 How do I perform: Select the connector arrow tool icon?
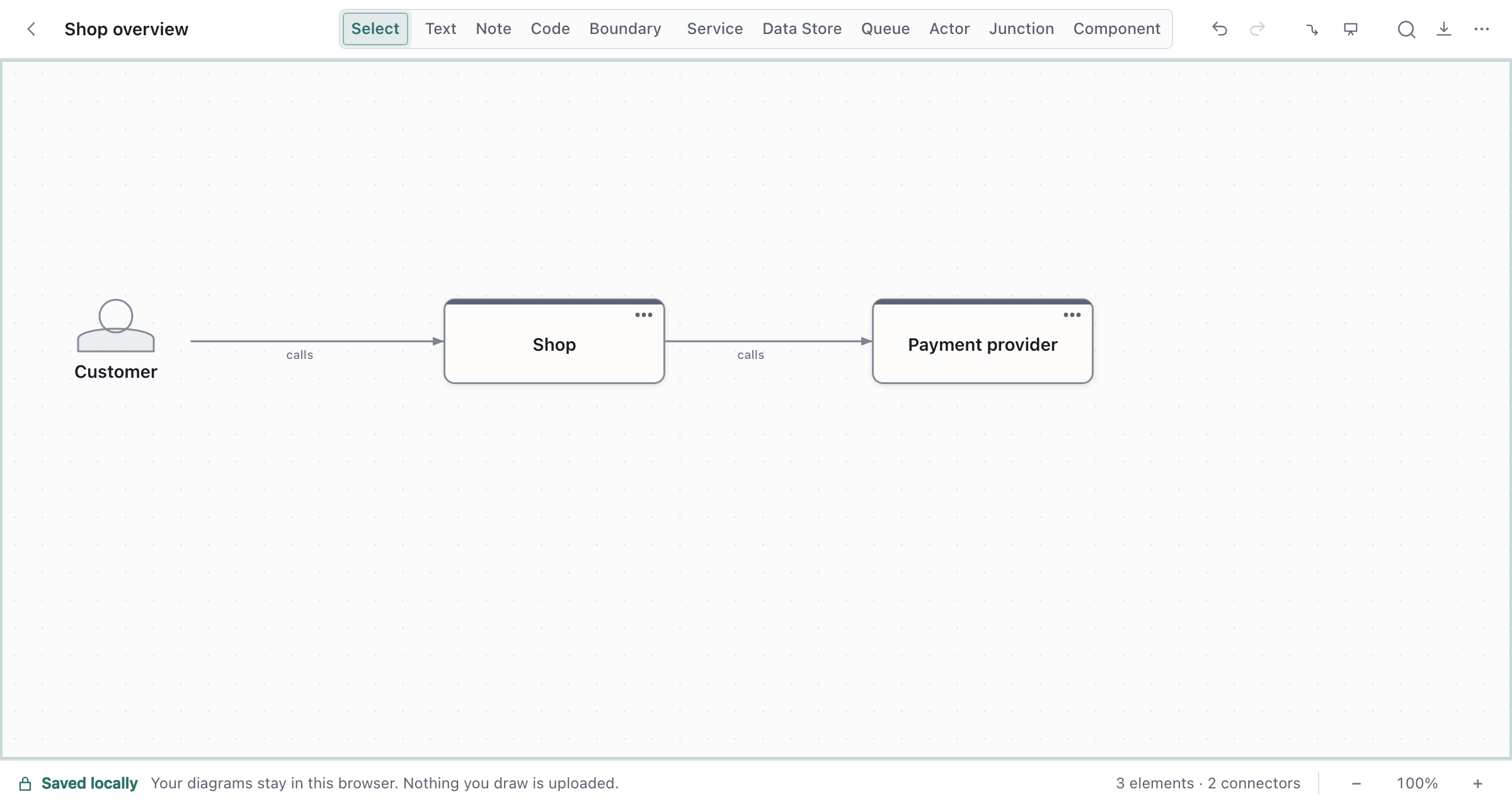pos(1312,29)
